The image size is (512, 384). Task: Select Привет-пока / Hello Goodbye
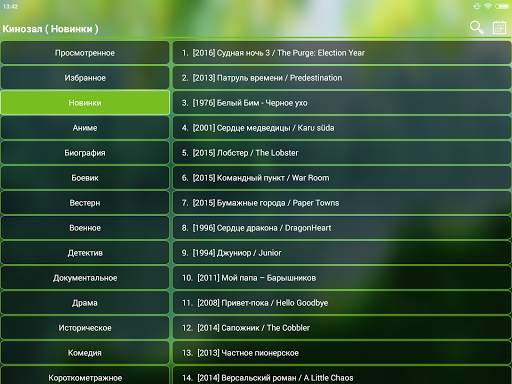click(x=342, y=303)
